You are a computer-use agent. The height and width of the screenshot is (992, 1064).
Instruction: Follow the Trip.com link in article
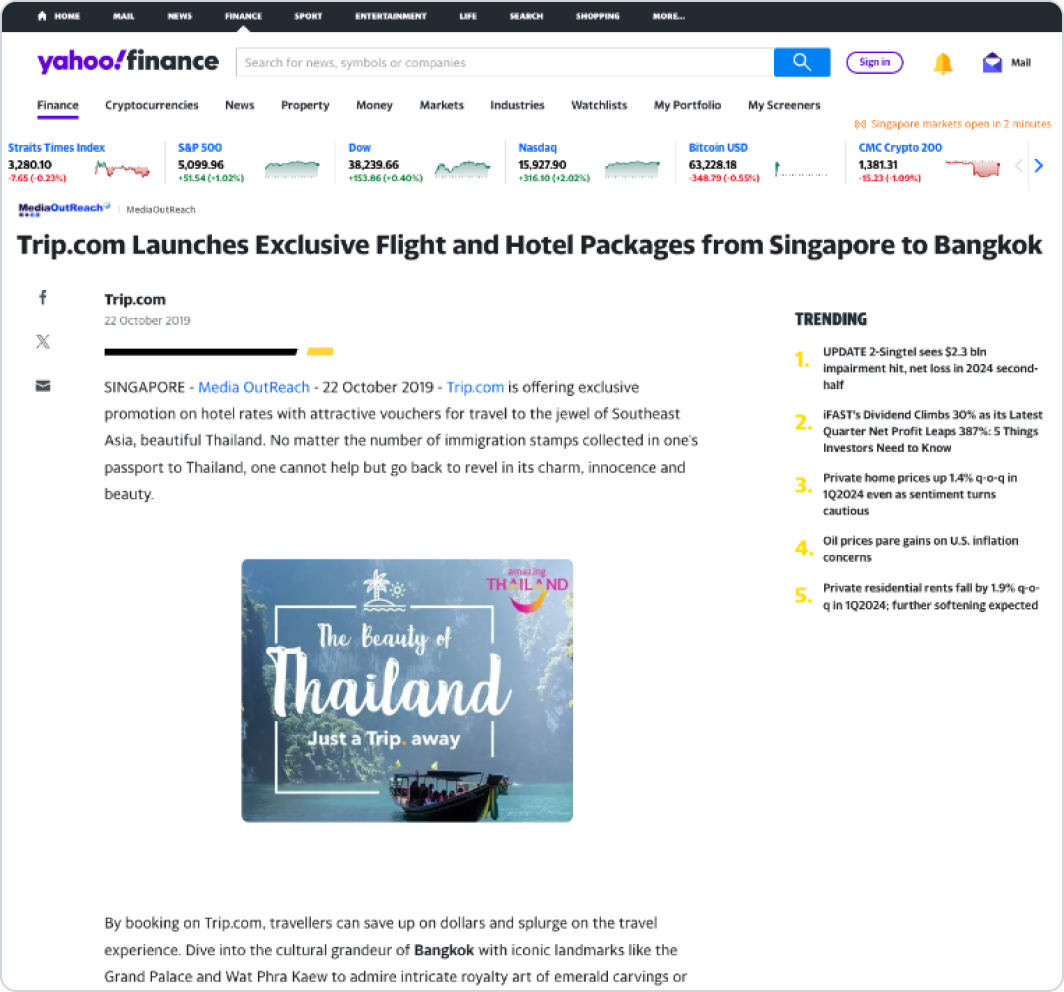pos(475,387)
